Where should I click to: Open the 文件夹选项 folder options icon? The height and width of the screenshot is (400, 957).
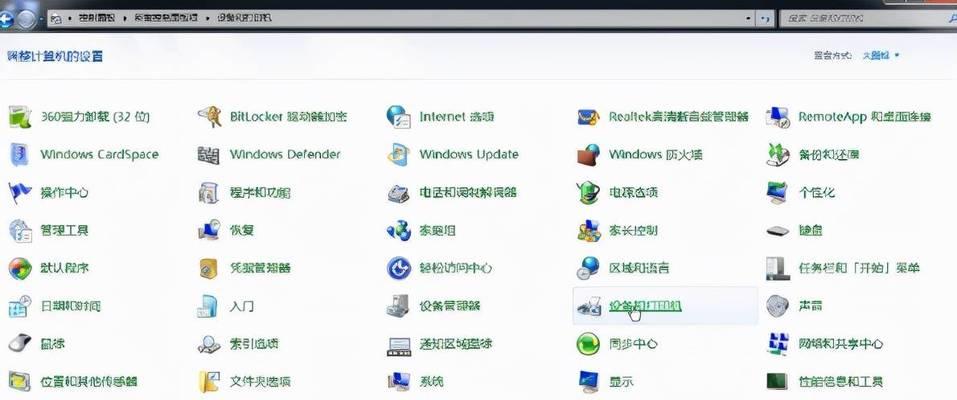click(209, 382)
